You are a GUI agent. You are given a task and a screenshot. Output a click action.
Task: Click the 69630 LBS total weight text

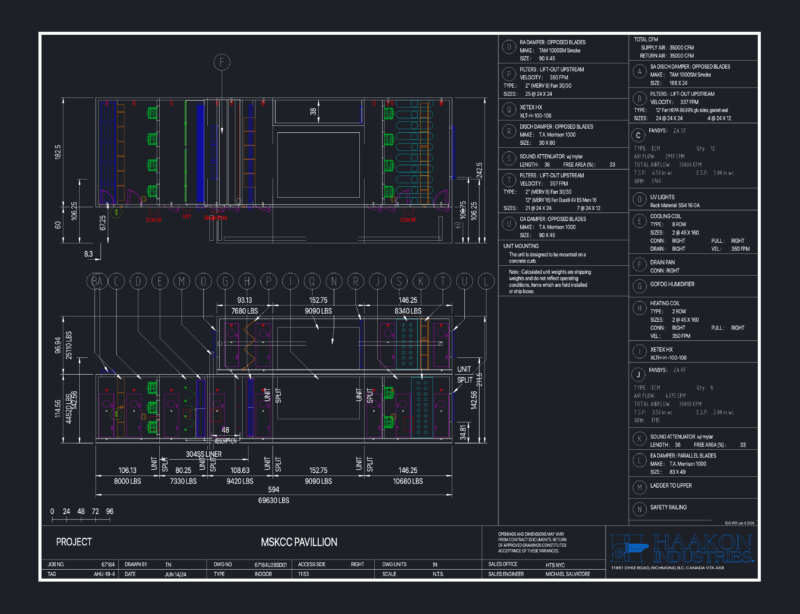click(x=273, y=500)
